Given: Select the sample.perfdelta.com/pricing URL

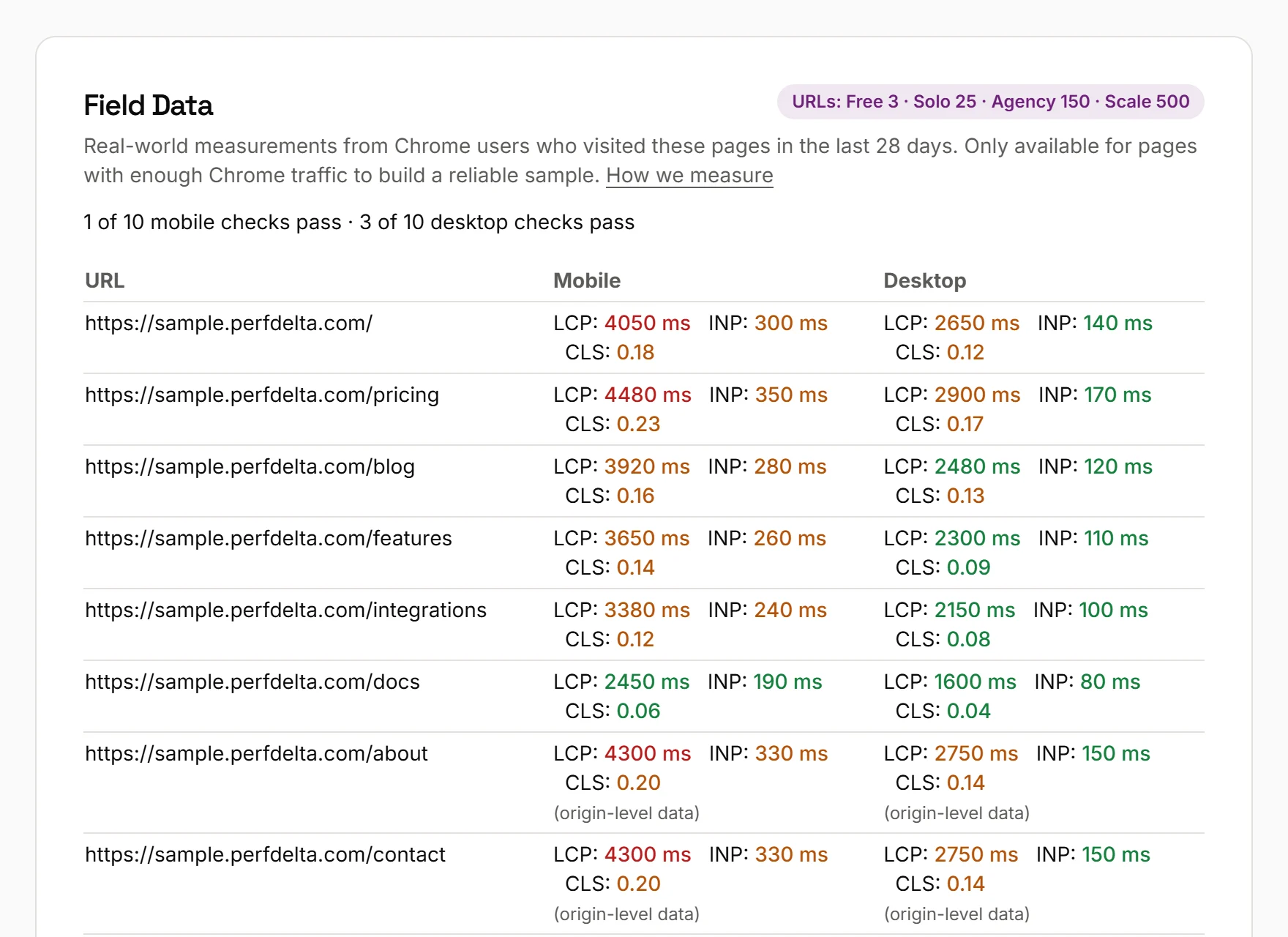Looking at the screenshot, I should point(262,395).
